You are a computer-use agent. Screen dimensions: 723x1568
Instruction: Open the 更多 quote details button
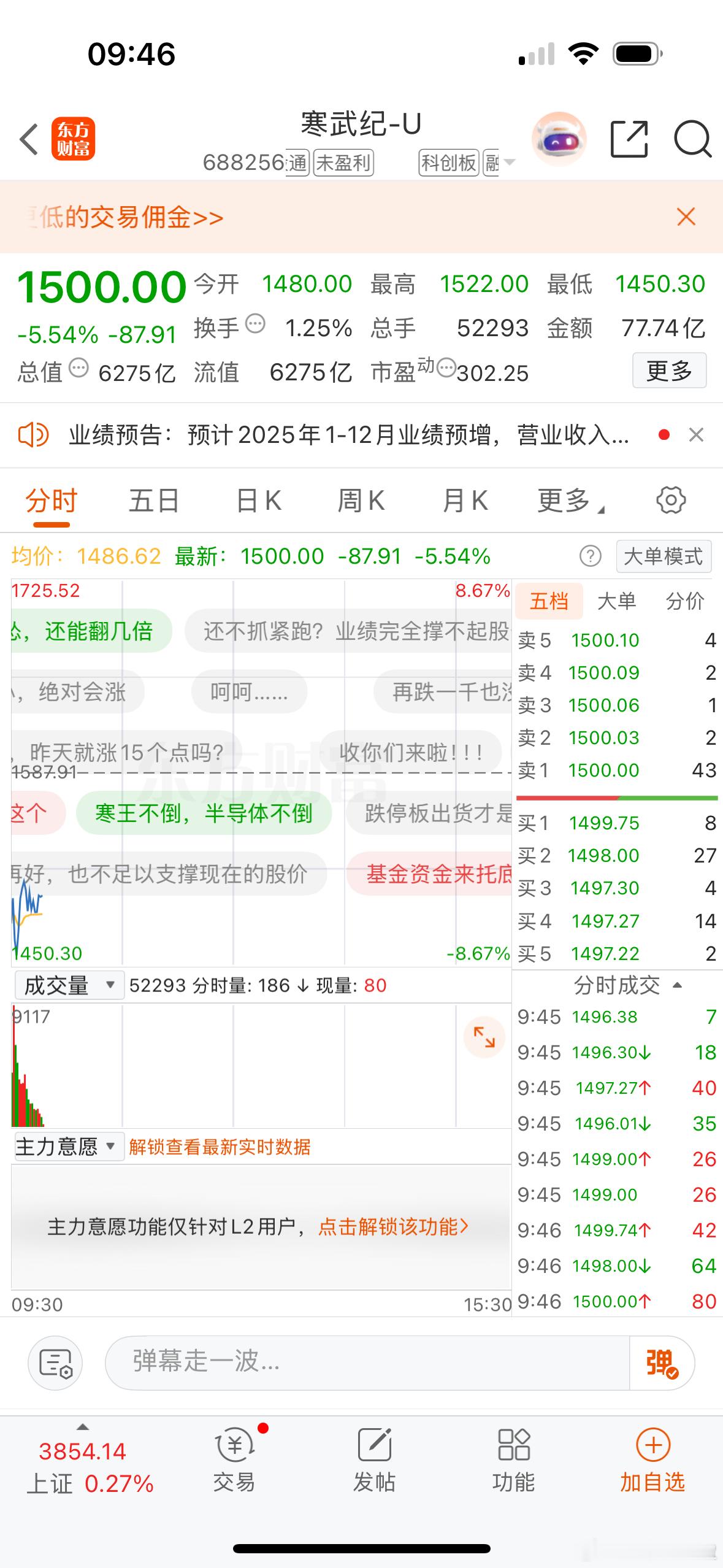[x=669, y=371]
